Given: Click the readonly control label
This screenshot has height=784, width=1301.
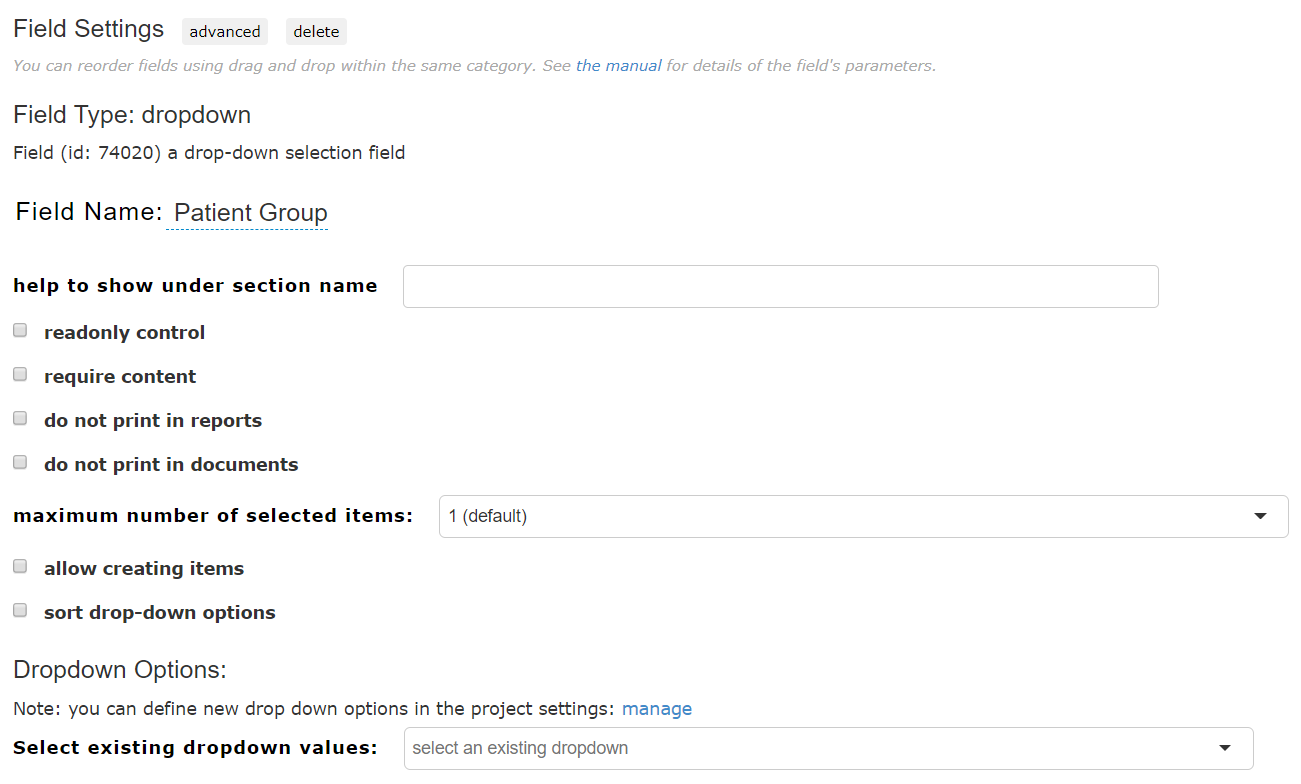Looking at the screenshot, I should point(125,333).
